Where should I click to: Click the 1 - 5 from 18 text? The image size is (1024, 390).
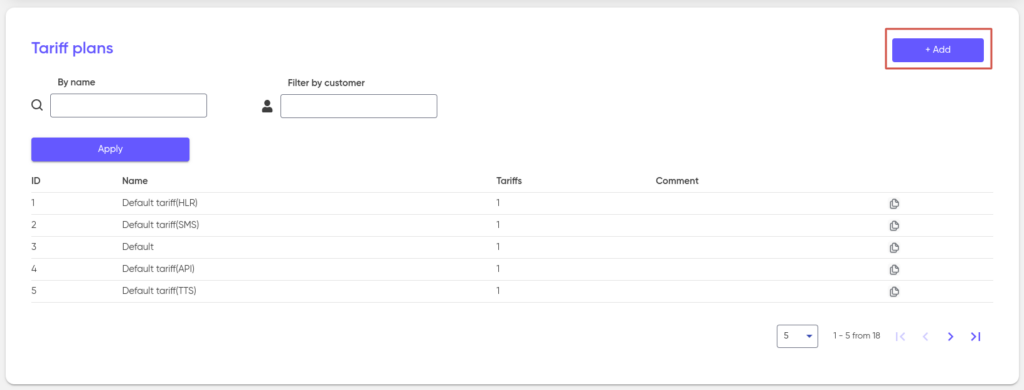pyautogui.click(x=857, y=336)
